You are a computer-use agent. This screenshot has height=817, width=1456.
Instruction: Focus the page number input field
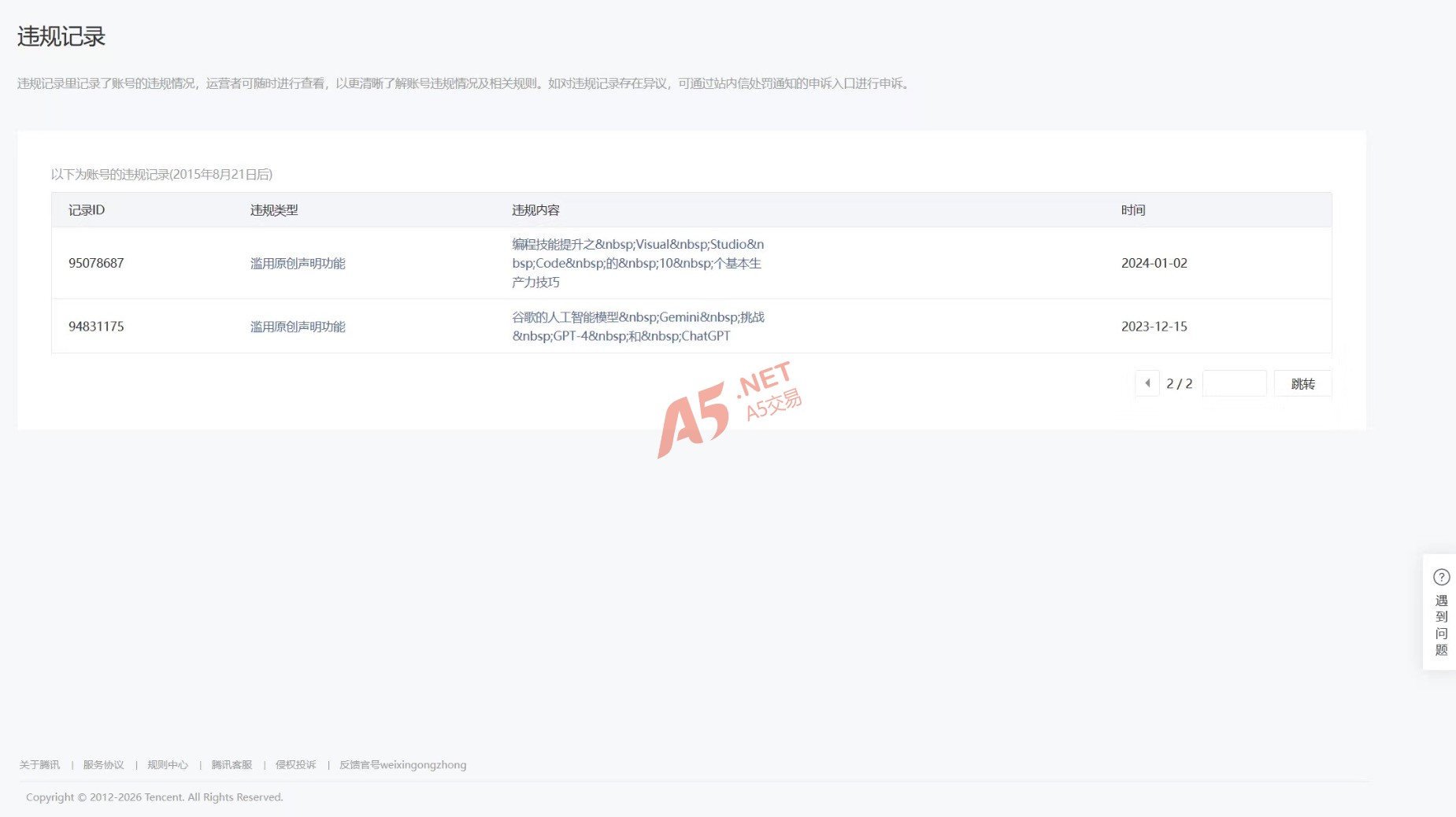coord(1234,383)
